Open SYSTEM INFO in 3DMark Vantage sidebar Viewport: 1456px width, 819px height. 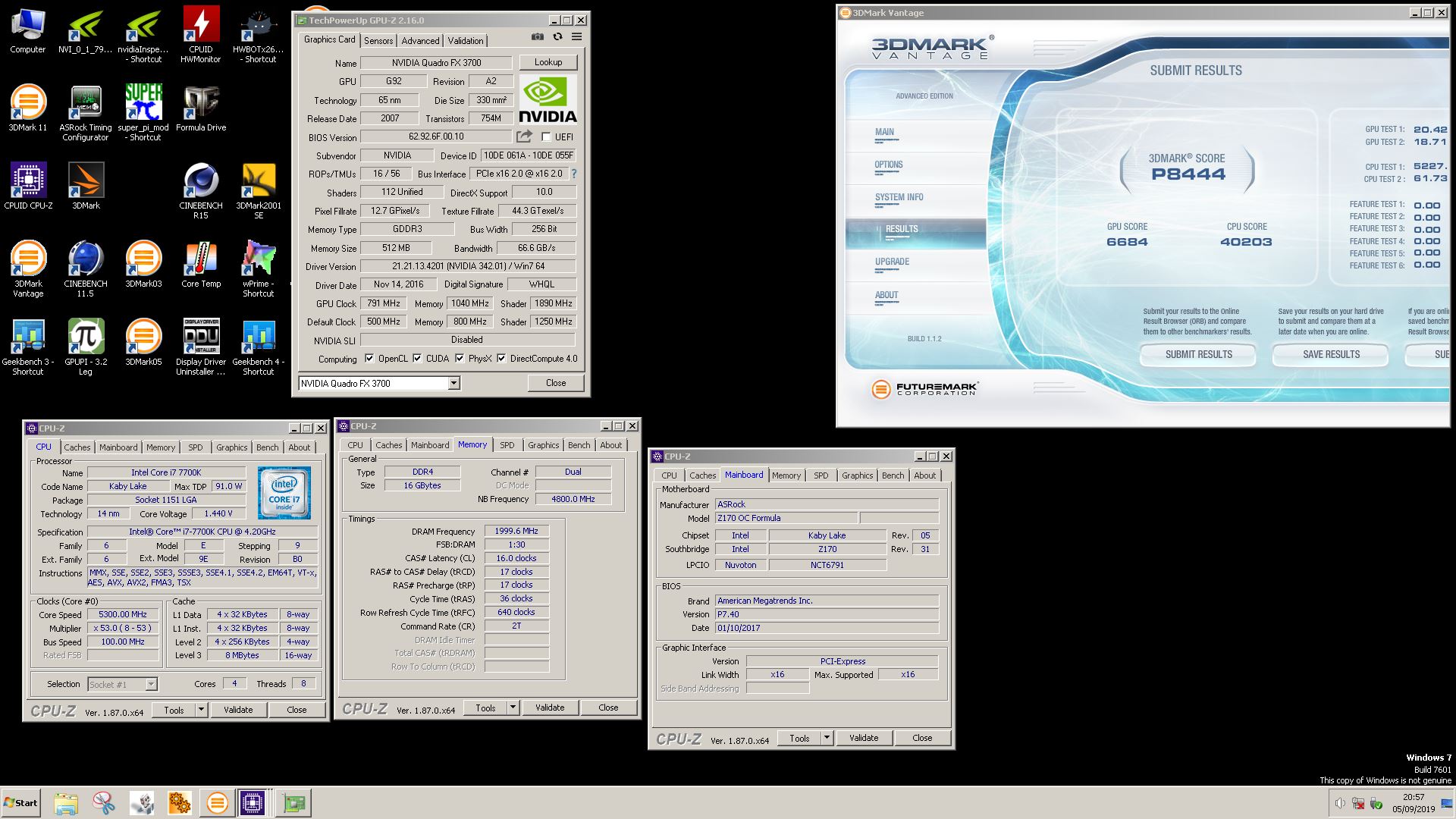click(x=899, y=197)
